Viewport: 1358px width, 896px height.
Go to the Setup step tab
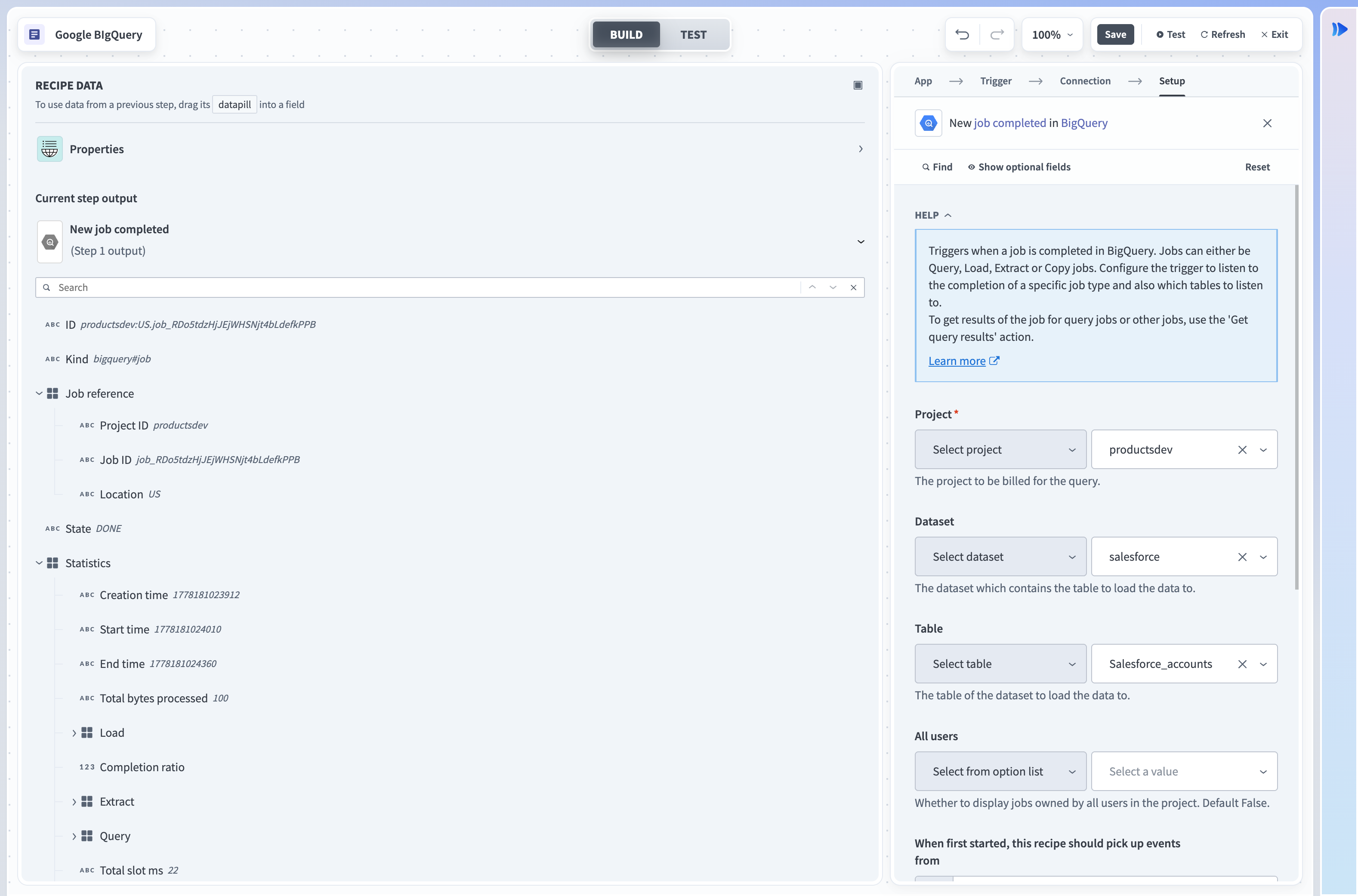pos(1172,81)
